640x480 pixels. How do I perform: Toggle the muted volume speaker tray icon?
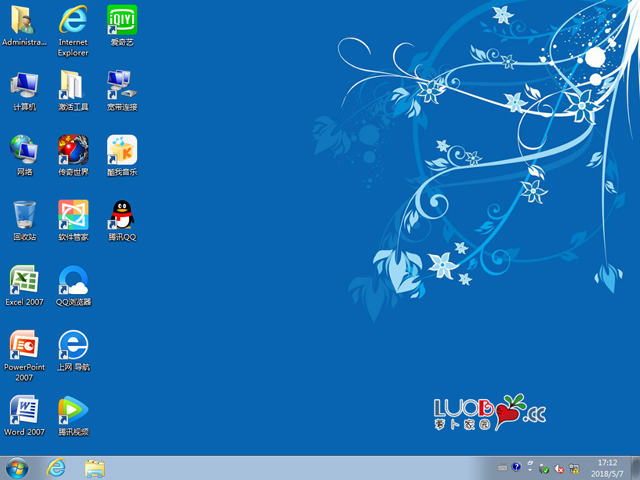(x=559, y=467)
